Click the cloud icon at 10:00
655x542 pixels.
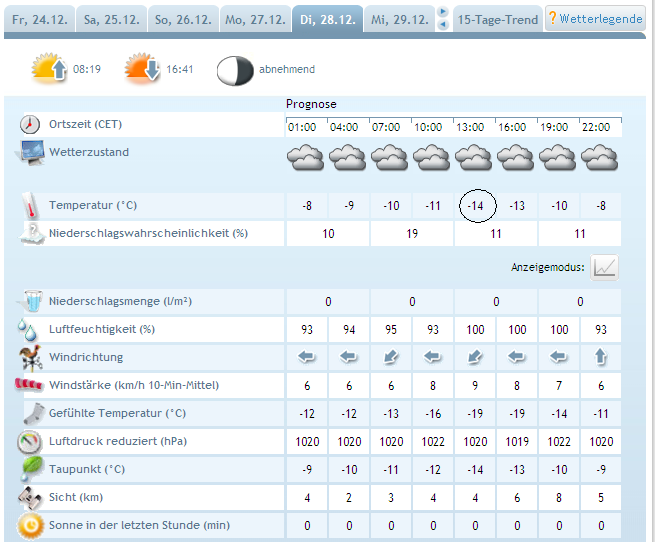click(432, 158)
